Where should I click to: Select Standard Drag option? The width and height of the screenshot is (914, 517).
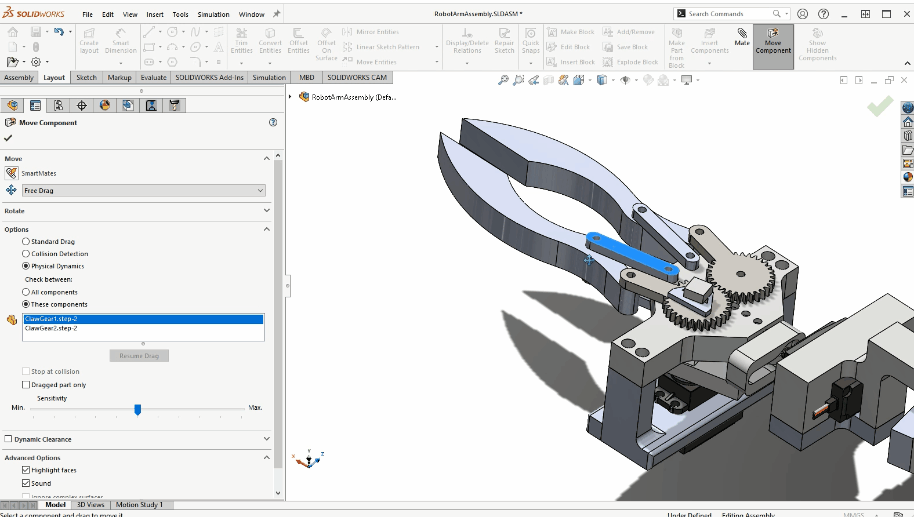coord(26,241)
